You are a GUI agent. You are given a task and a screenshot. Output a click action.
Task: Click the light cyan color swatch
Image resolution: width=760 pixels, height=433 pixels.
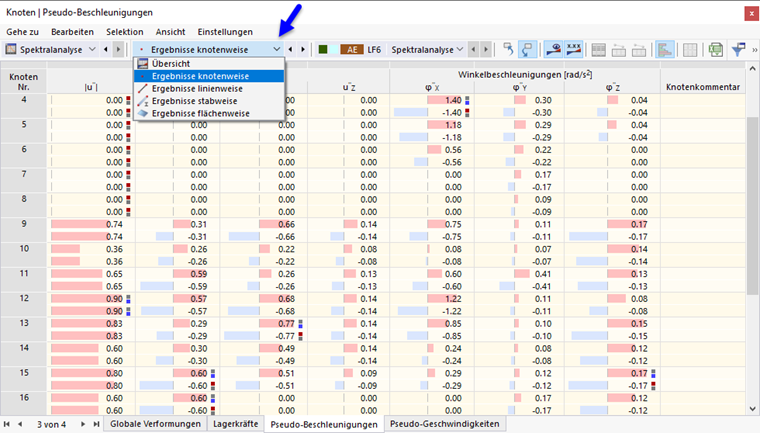[x=334, y=49]
